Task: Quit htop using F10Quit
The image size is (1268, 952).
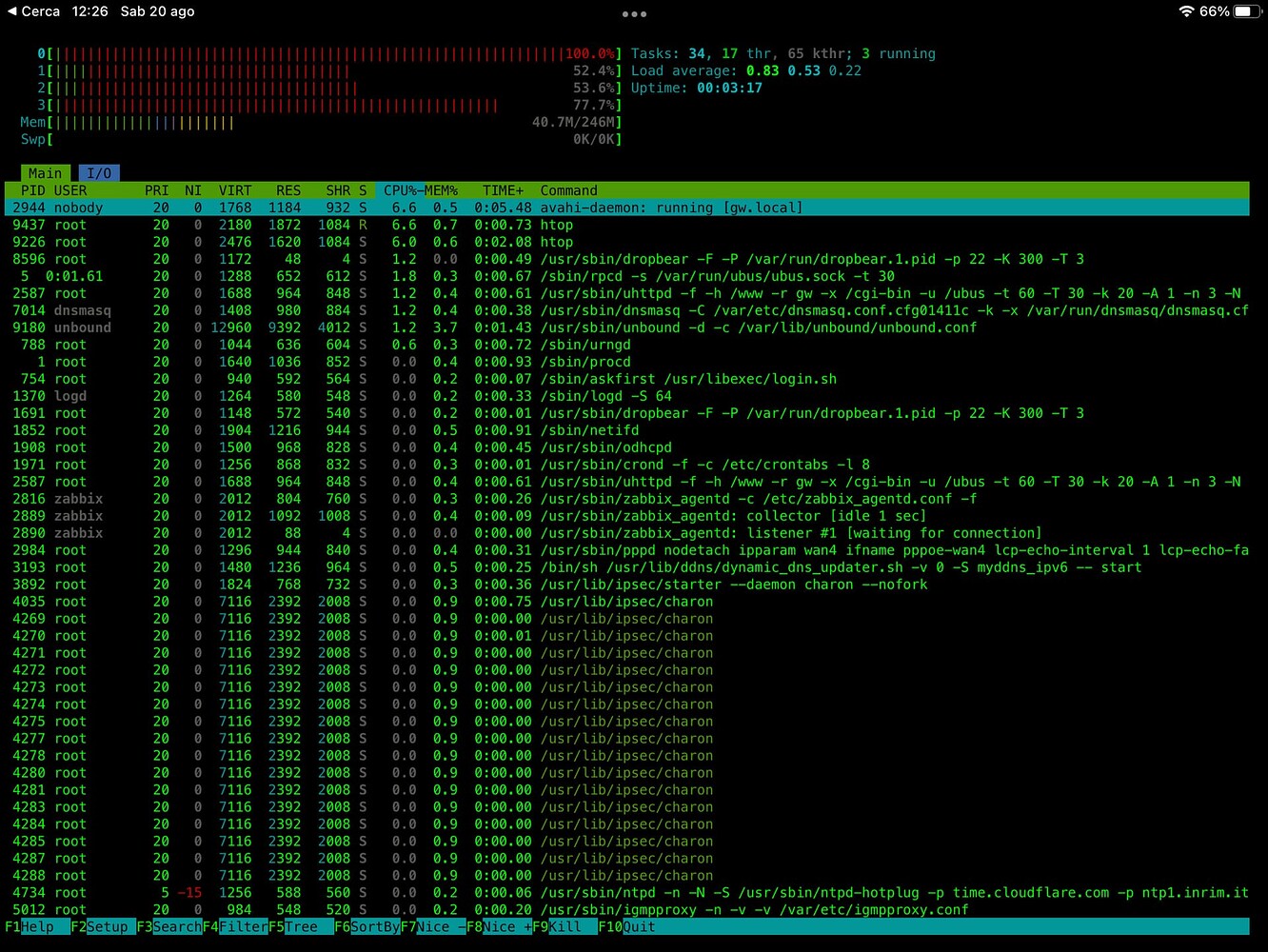Action: tap(626, 926)
